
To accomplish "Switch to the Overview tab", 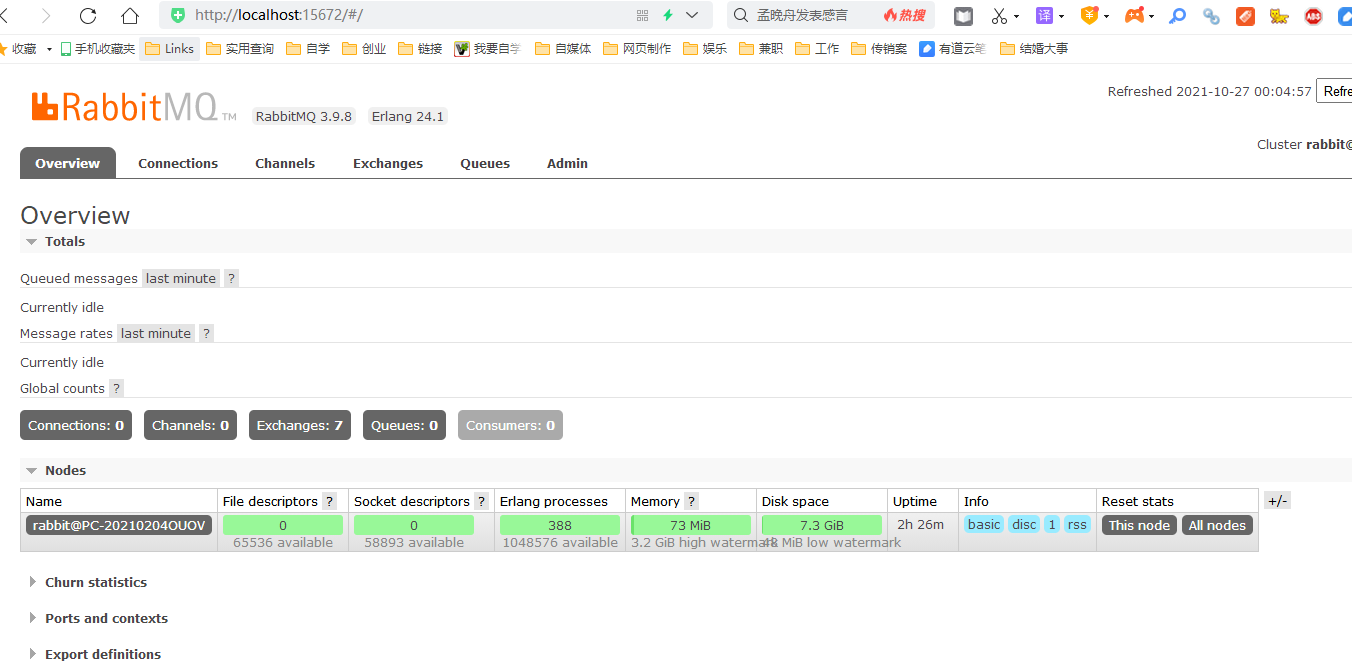I will pyautogui.click(x=68, y=163).
